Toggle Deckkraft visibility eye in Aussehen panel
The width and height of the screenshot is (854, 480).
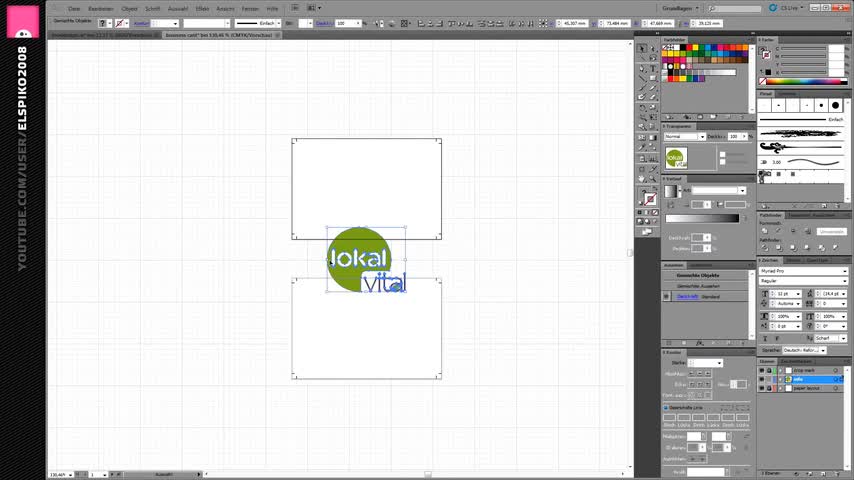click(x=667, y=296)
